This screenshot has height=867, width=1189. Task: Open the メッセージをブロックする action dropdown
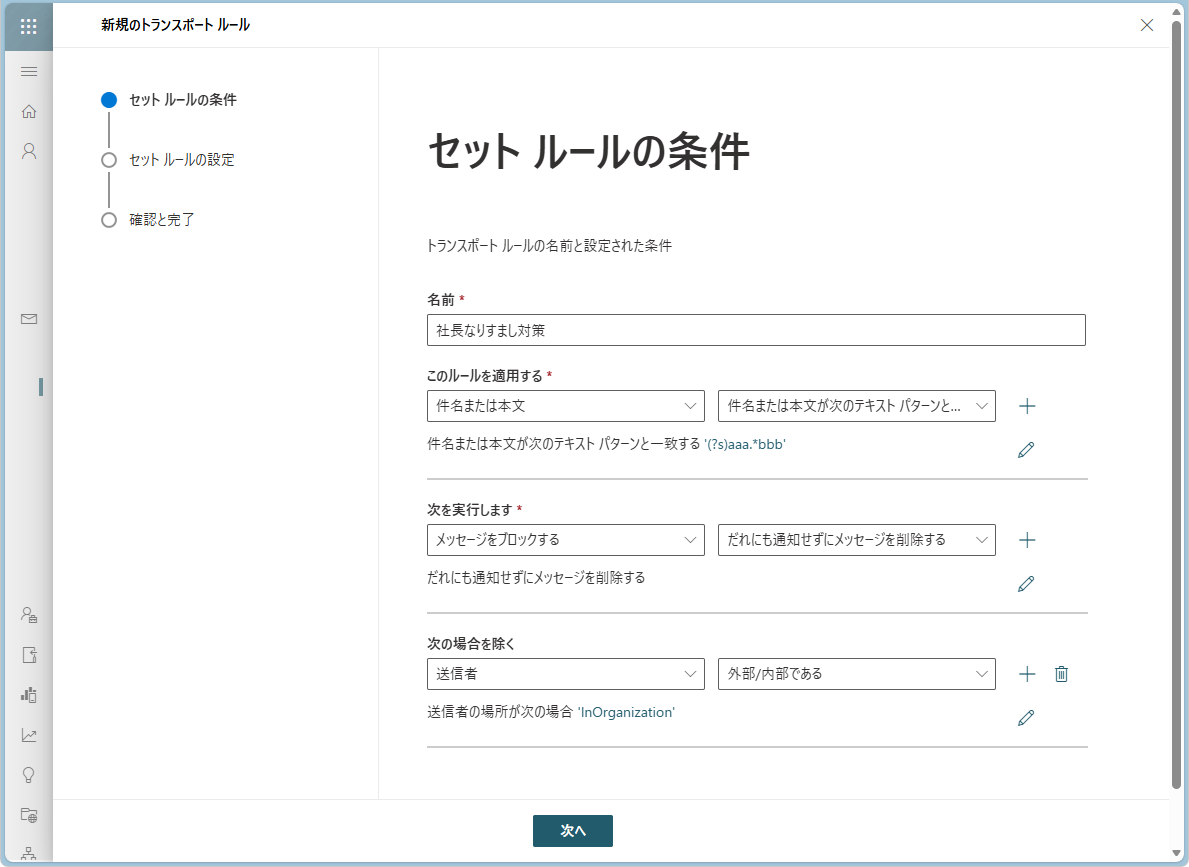(565, 540)
